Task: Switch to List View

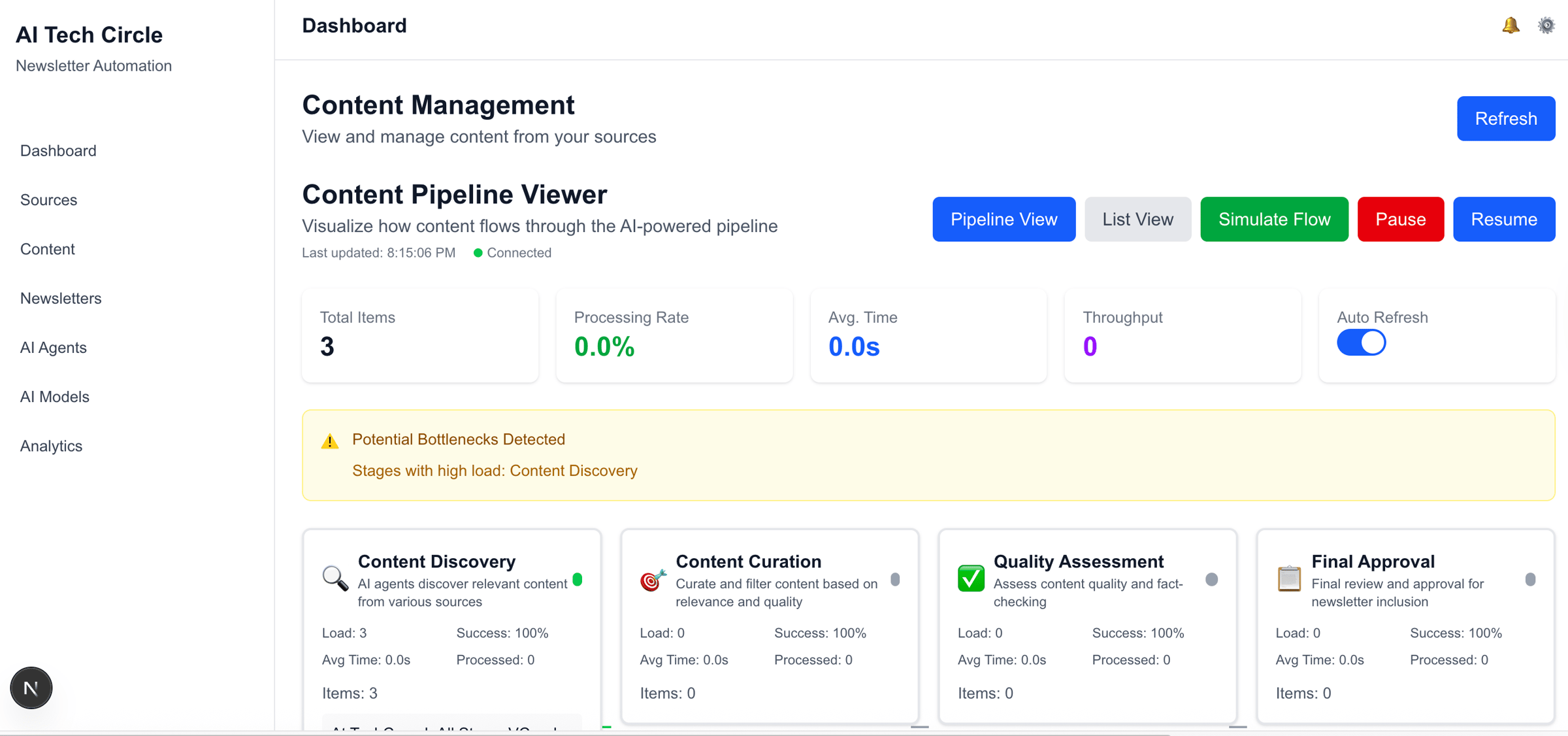Action: click(x=1137, y=219)
